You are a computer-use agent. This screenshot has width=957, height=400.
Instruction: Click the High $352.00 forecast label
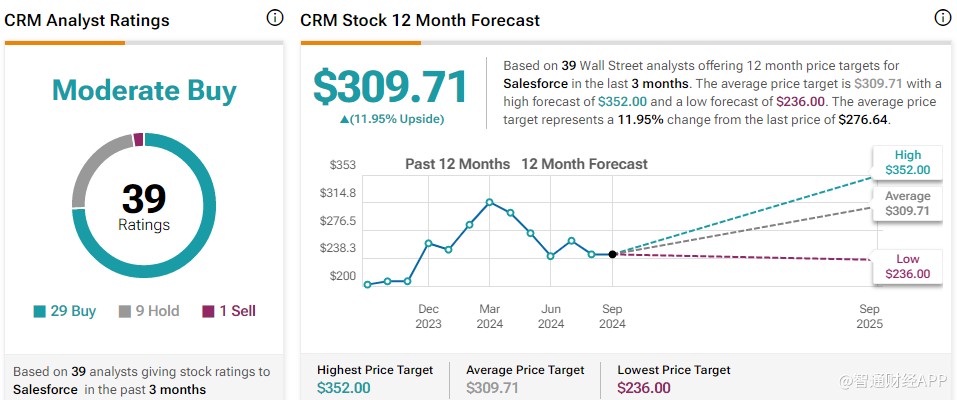(x=908, y=162)
